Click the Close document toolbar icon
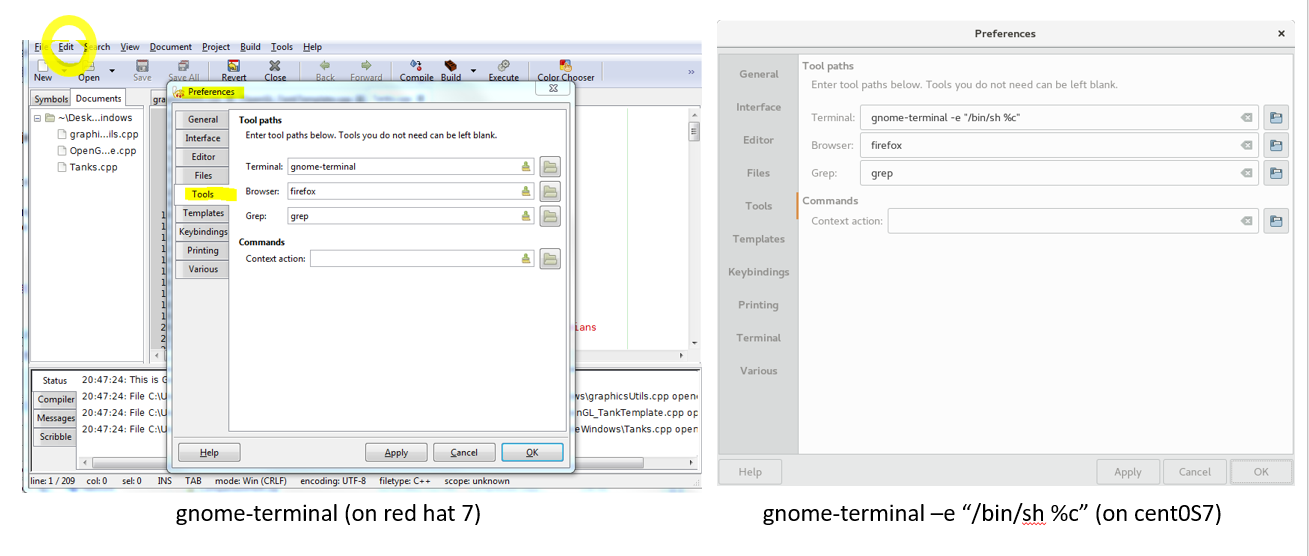The width and height of the screenshot is (1309, 556). tap(275, 69)
